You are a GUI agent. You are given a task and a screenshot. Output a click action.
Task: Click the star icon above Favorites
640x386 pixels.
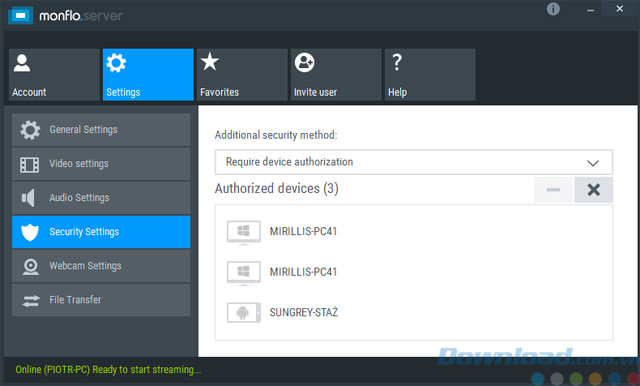pos(210,62)
